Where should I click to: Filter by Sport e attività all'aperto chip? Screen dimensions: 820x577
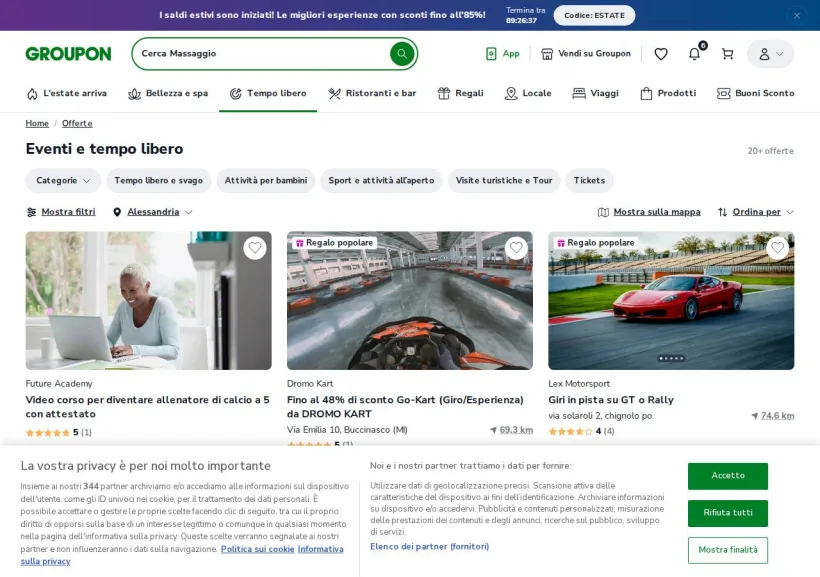coord(381,180)
